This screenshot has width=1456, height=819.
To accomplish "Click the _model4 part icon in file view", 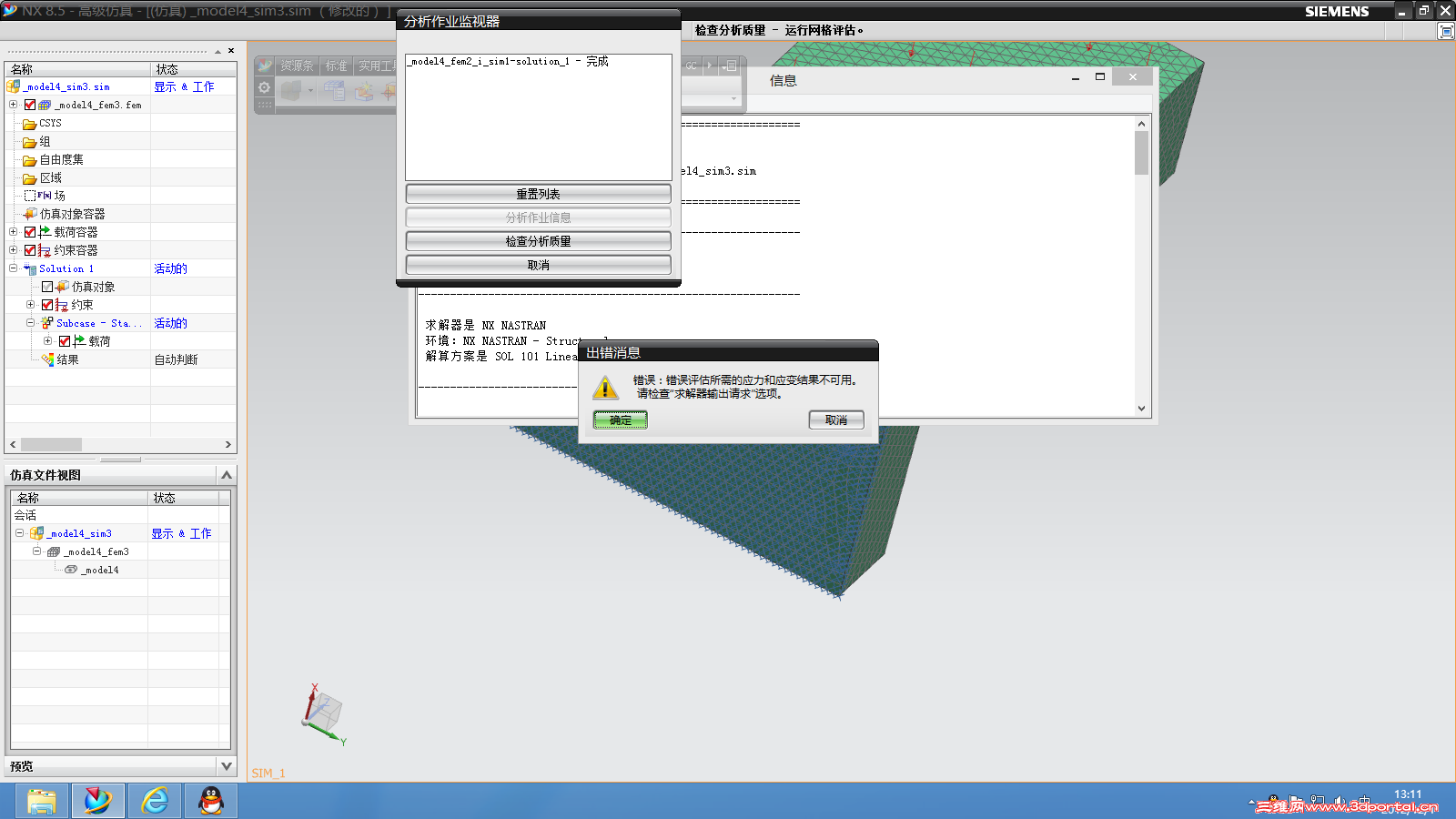I will pyautogui.click(x=71, y=570).
